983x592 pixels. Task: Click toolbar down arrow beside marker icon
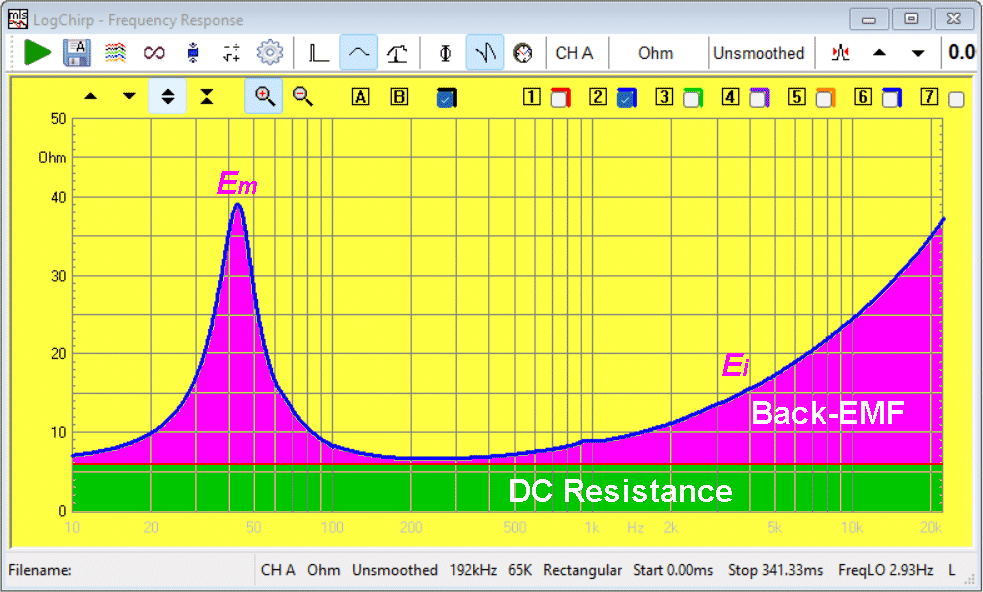point(918,53)
